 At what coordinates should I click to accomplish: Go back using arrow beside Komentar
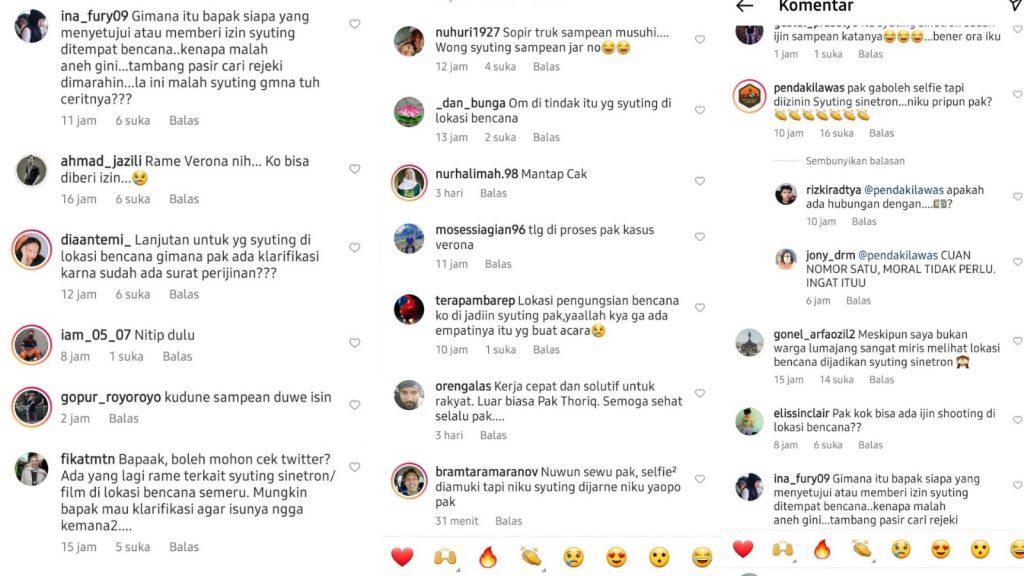744,7
